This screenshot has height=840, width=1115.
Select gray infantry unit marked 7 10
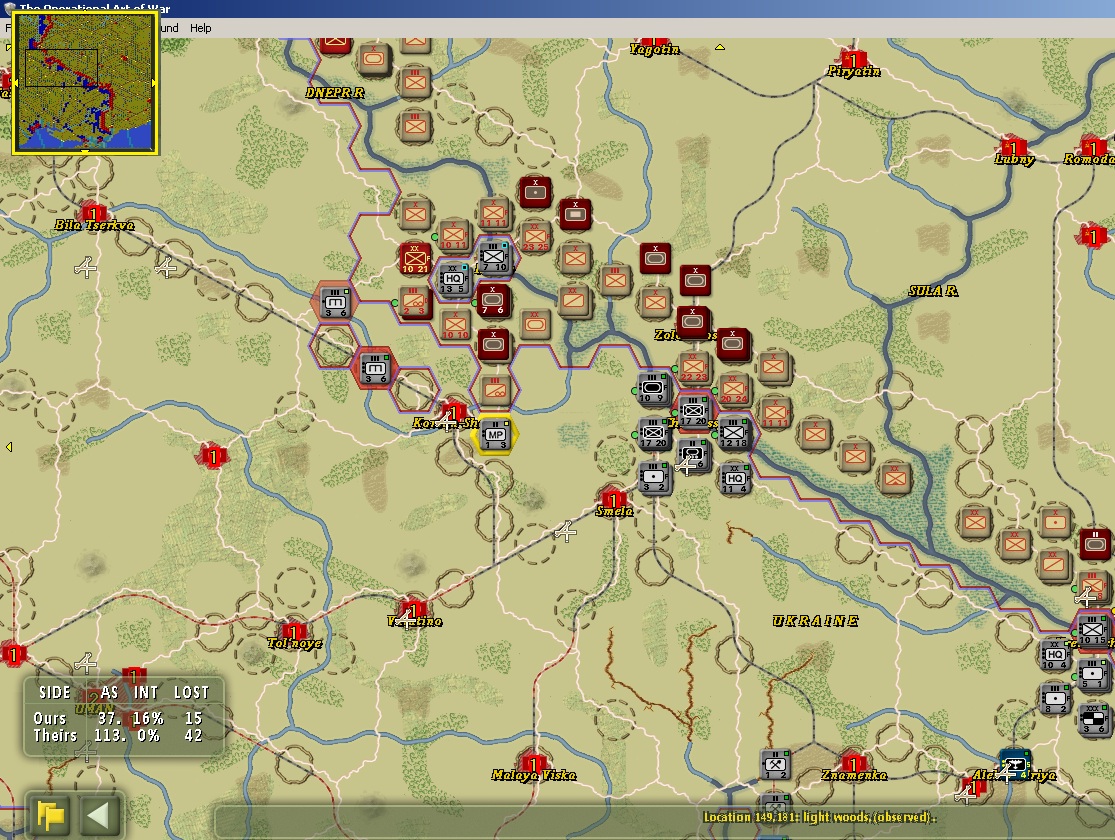[x=494, y=257]
